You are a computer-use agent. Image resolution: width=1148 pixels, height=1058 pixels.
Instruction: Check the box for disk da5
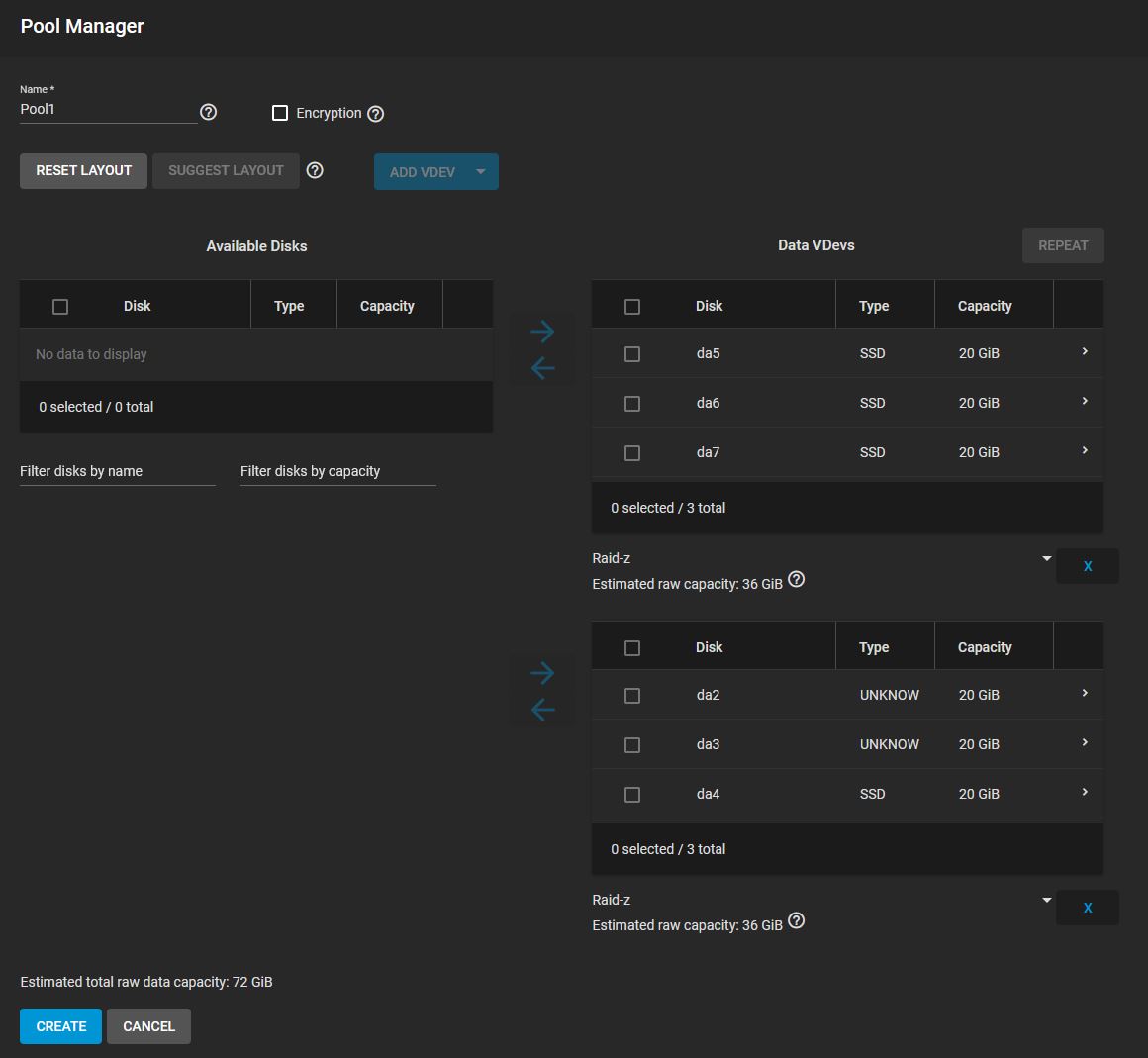632,354
